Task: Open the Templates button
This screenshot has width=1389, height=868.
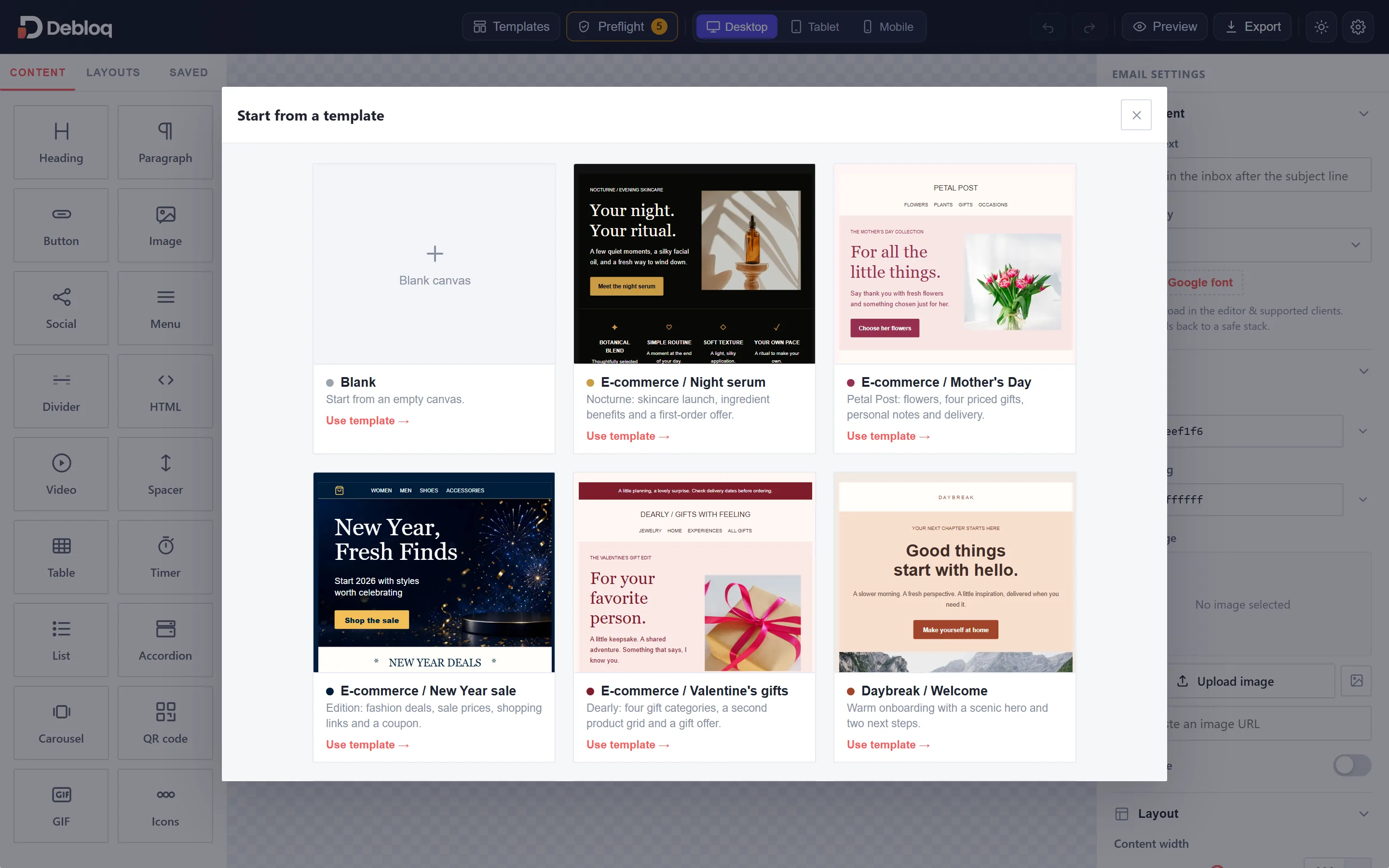Action: tap(511, 27)
